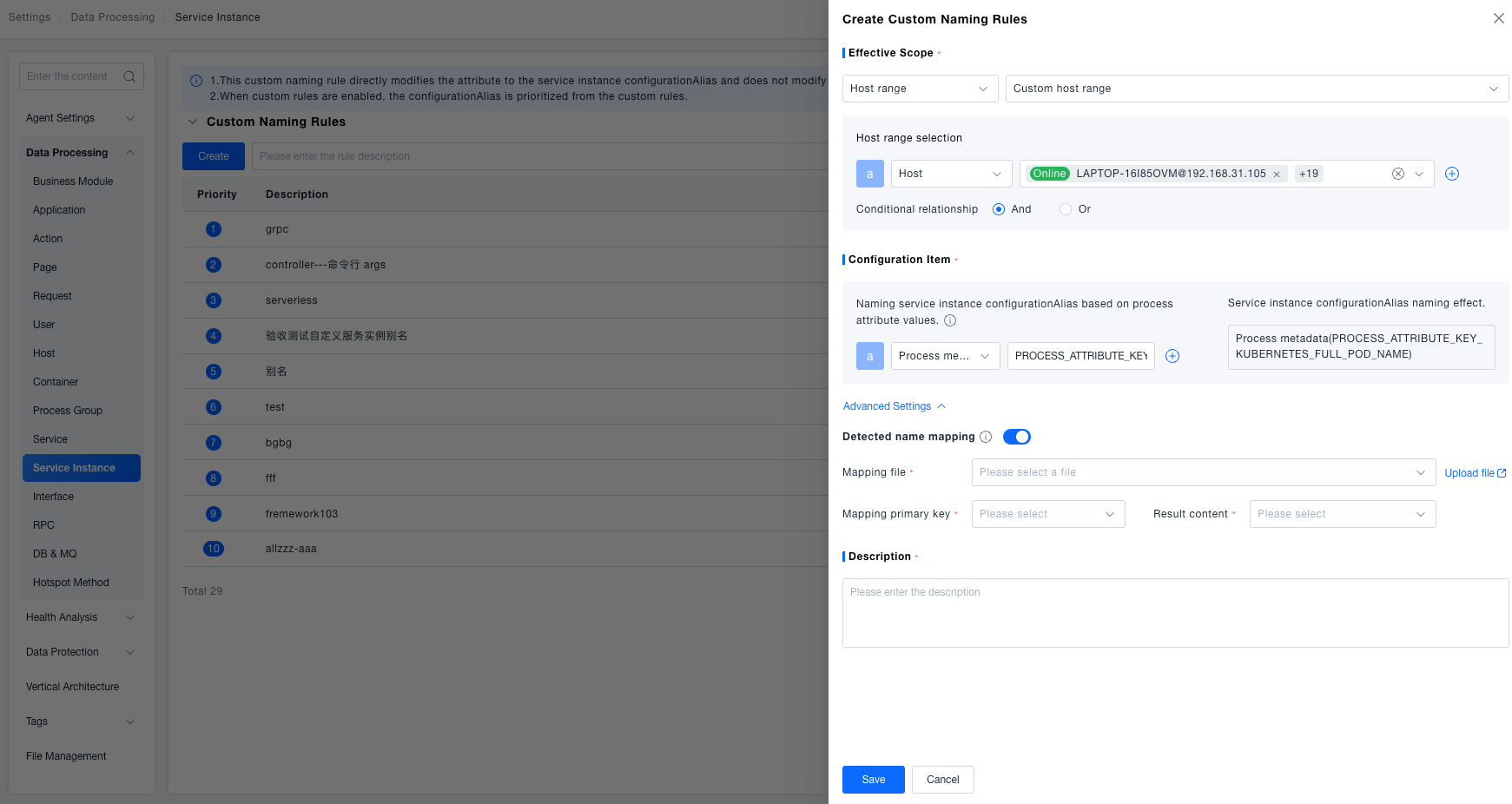Click the info icon in the notice banner
1512x804 pixels.
coord(196,81)
